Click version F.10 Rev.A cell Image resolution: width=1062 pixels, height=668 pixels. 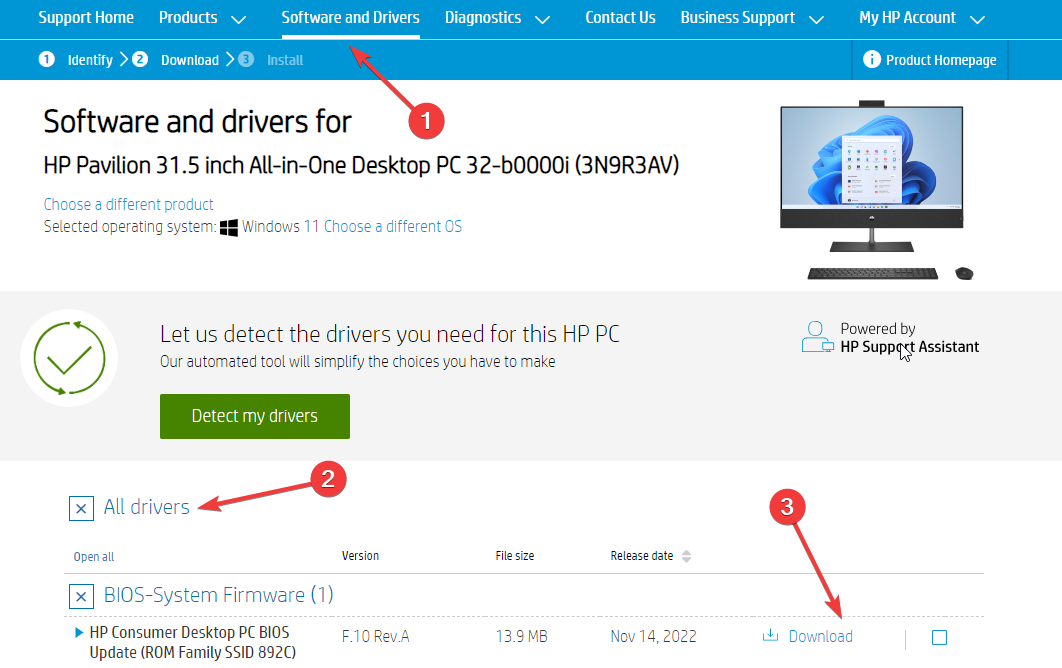click(x=375, y=637)
